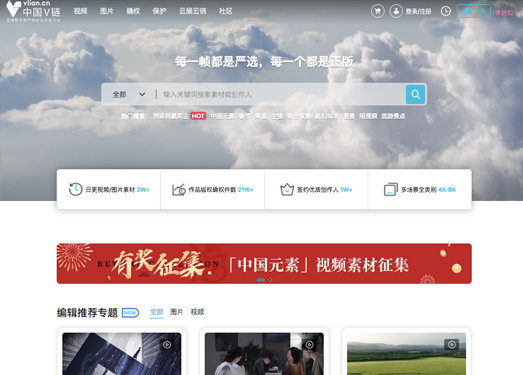Image resolution: width=523 pixels, height=375 pixels.
Task: Select first banner carousel indicator dot
Action: coord(260,280)
